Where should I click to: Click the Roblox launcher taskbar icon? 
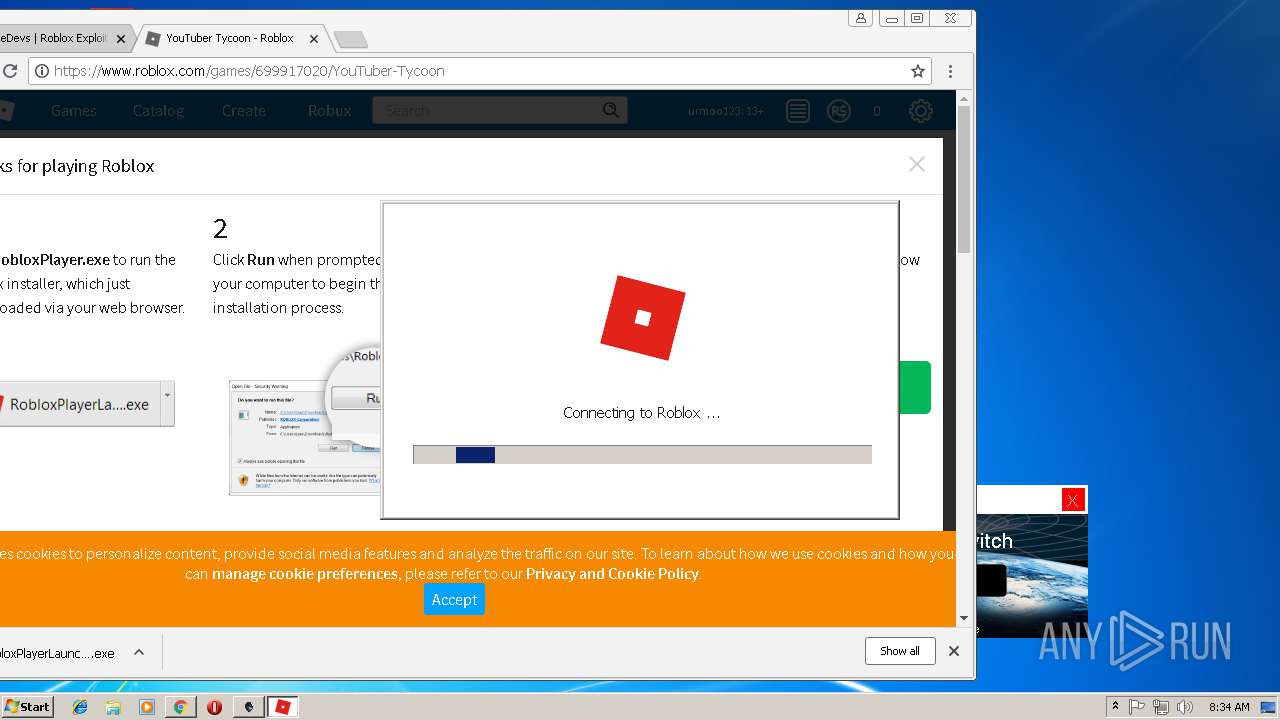pyautogui.click(x=282, y=707)
